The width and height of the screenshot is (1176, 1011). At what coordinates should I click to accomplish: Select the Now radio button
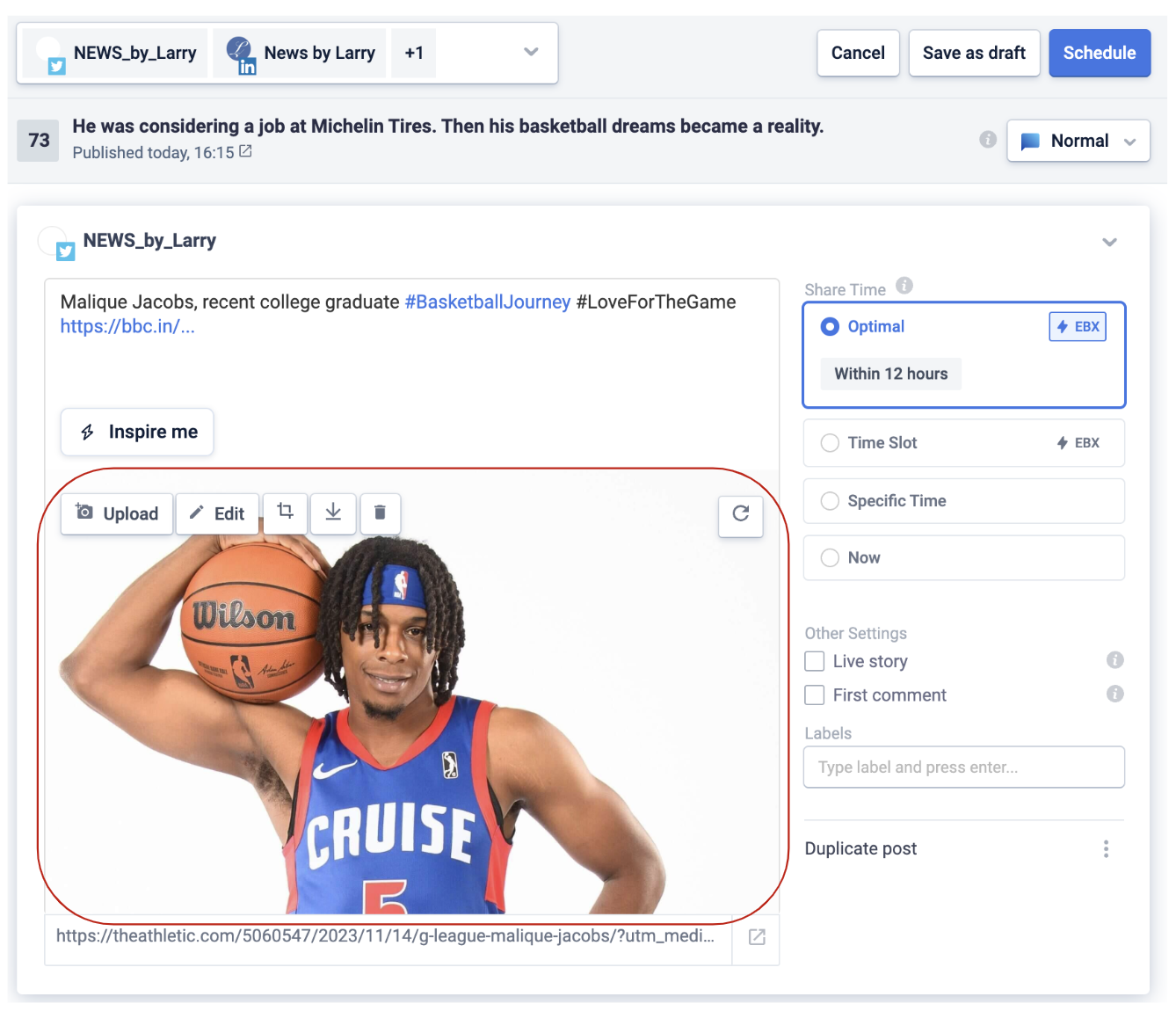(x=830, y=558)
